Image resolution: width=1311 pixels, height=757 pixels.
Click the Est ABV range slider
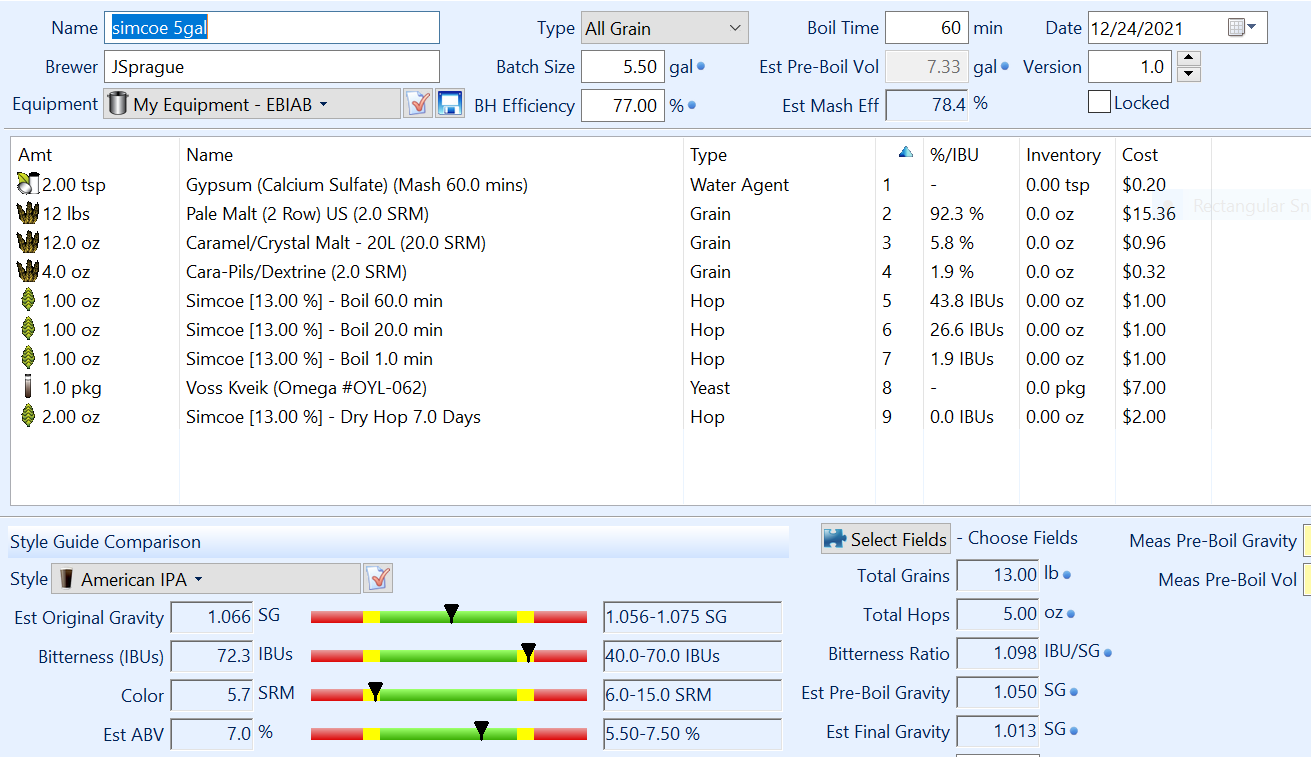click(x=449, y=733)
